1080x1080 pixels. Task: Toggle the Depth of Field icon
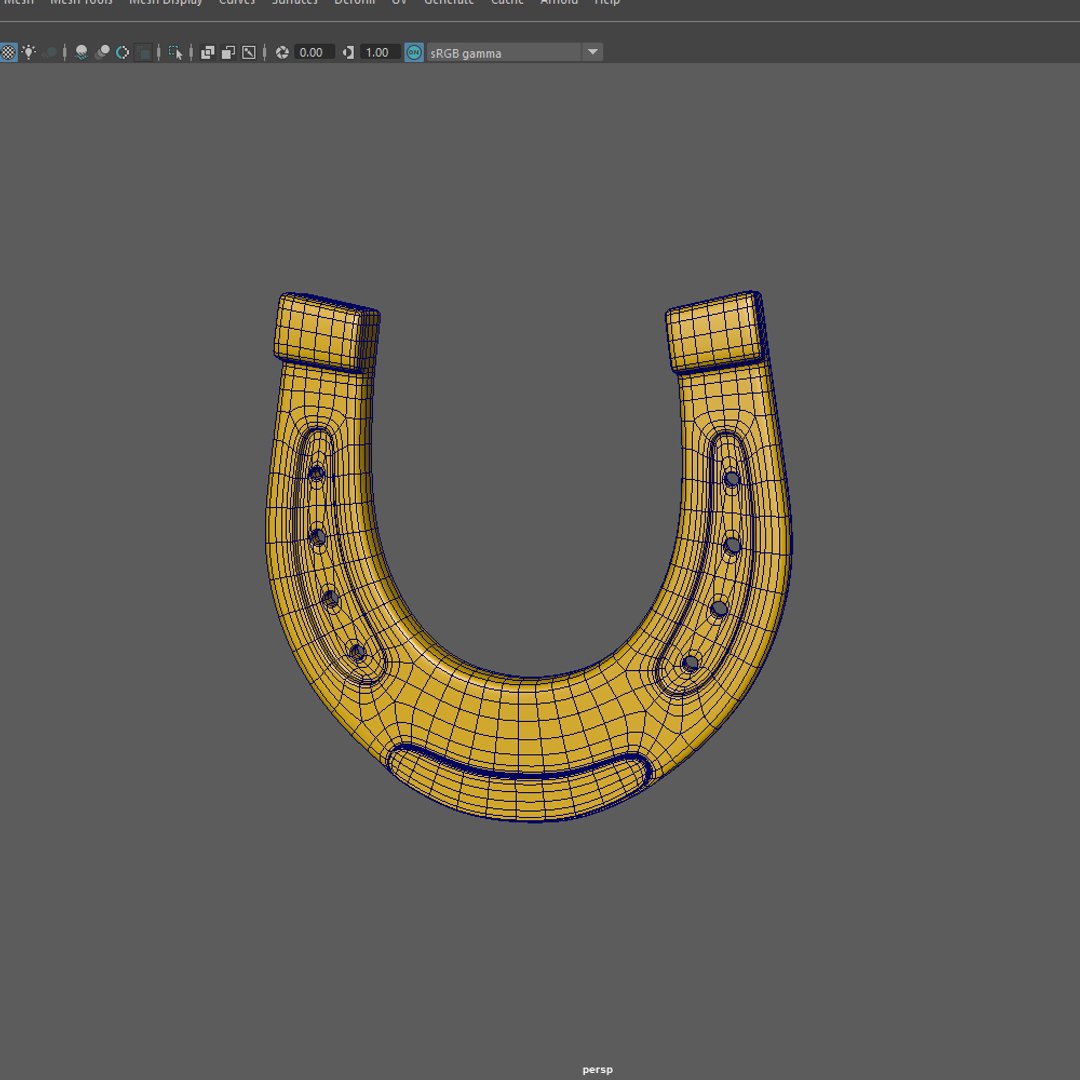point(143,52)
